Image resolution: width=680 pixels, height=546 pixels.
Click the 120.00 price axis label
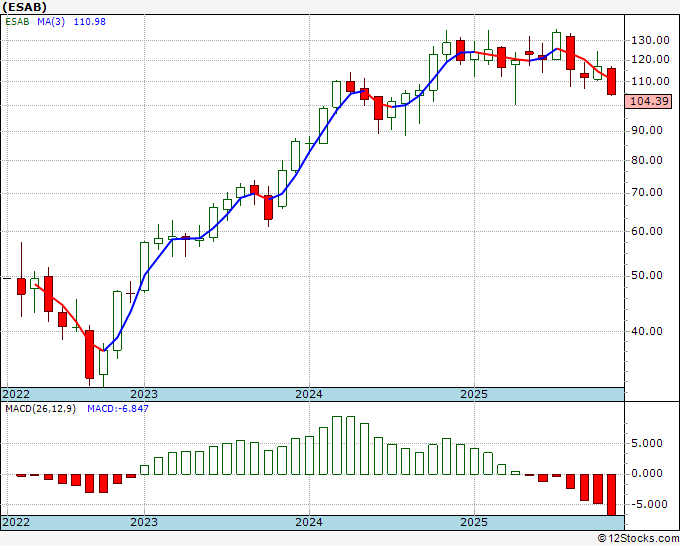pos(650,60)
